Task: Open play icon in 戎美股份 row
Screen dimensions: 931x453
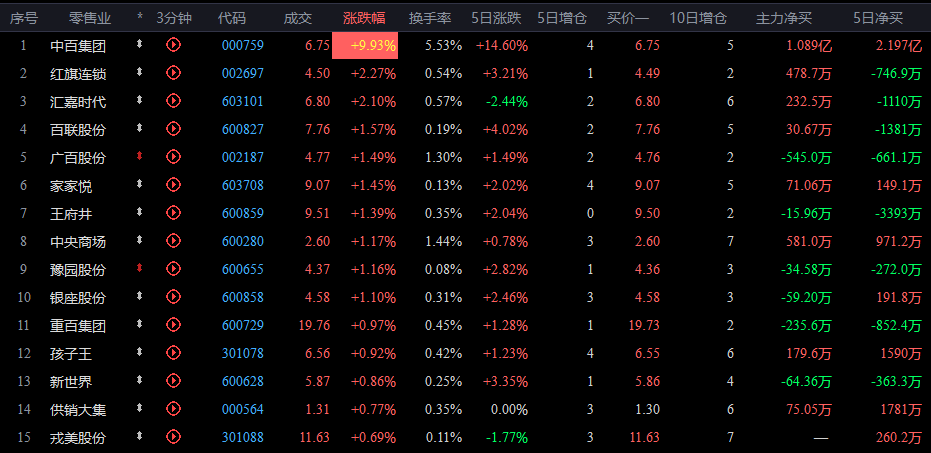Action: [x=173, y=437]
